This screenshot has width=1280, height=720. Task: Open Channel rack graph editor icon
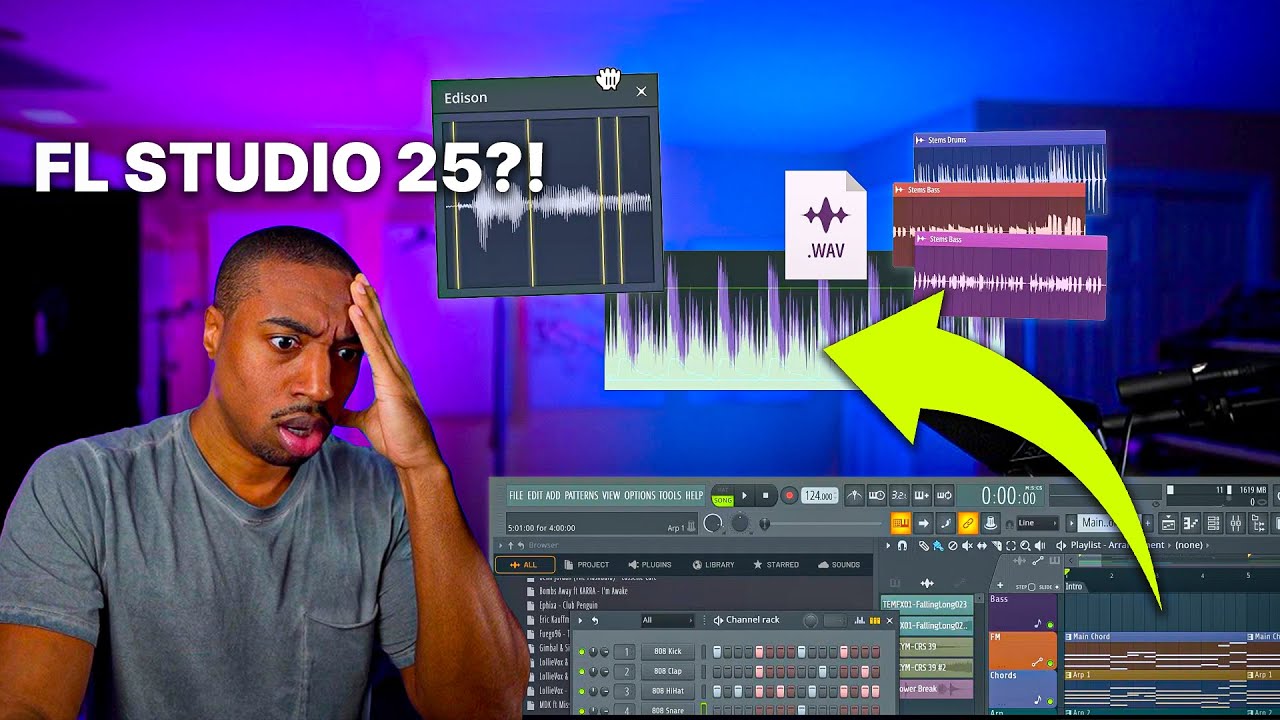pos(859,621)
